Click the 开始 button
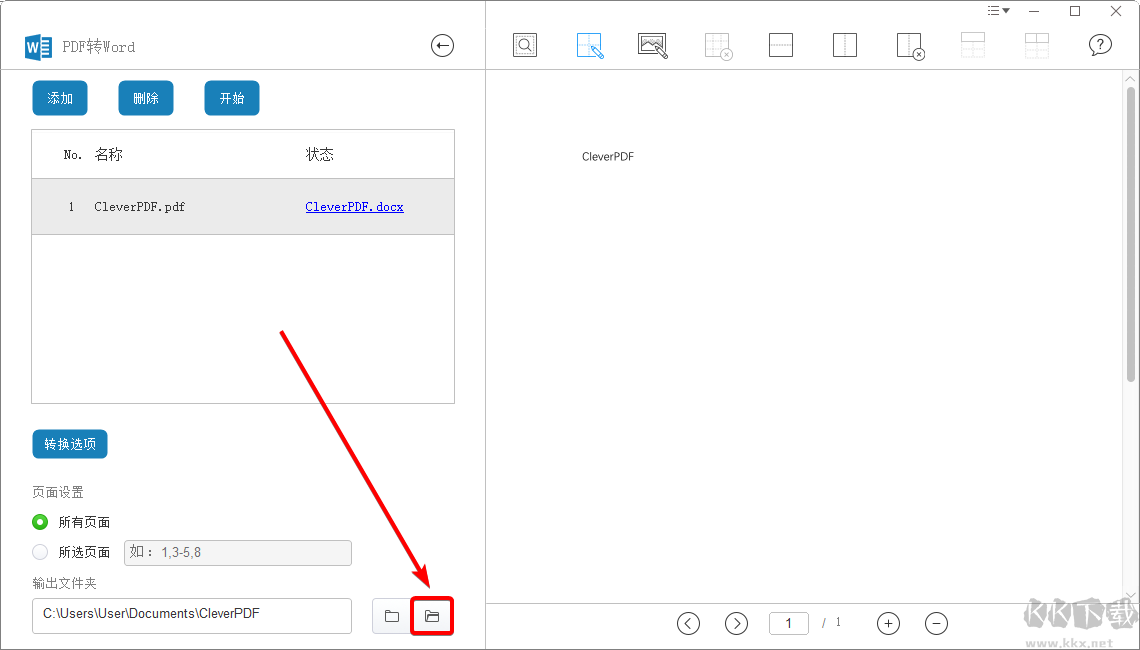The width and height of the screenshot is (1140, 650). click(232, 98)
